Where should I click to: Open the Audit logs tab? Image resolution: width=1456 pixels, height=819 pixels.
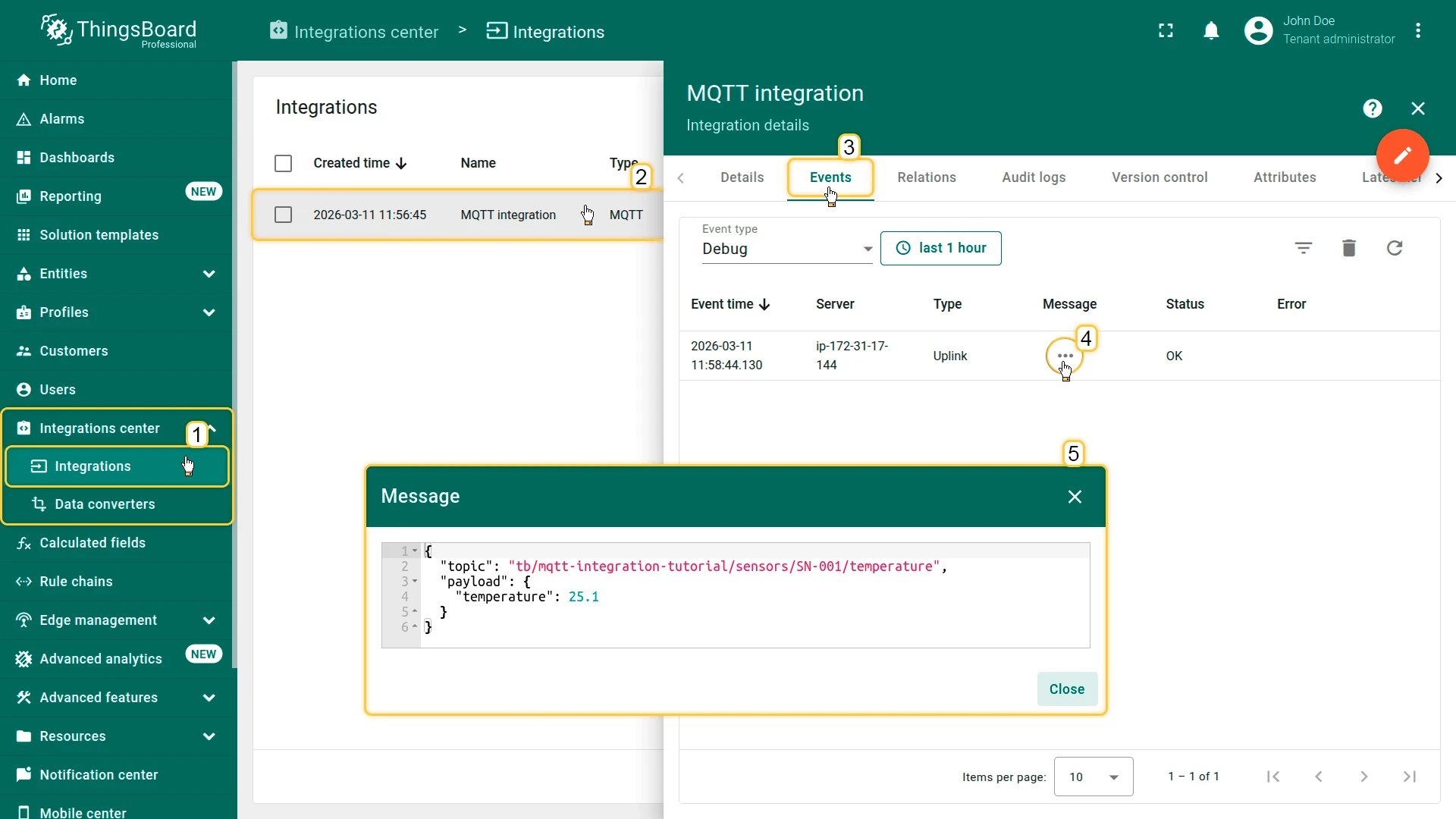(x=1034, y=177)
